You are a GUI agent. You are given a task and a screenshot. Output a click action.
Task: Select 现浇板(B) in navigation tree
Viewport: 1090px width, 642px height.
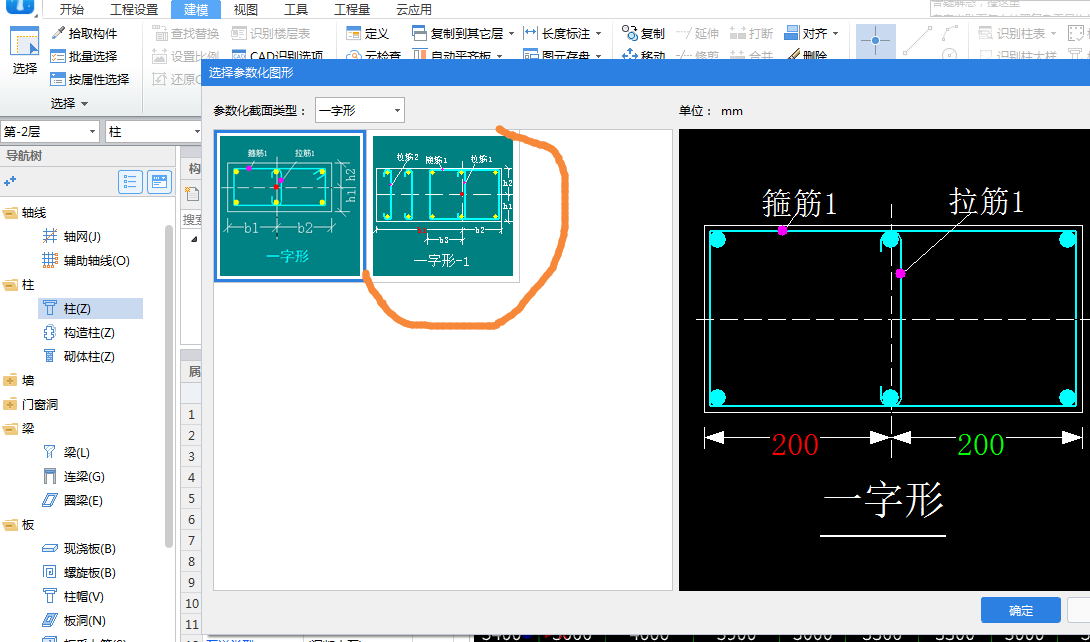pos(79,548)
